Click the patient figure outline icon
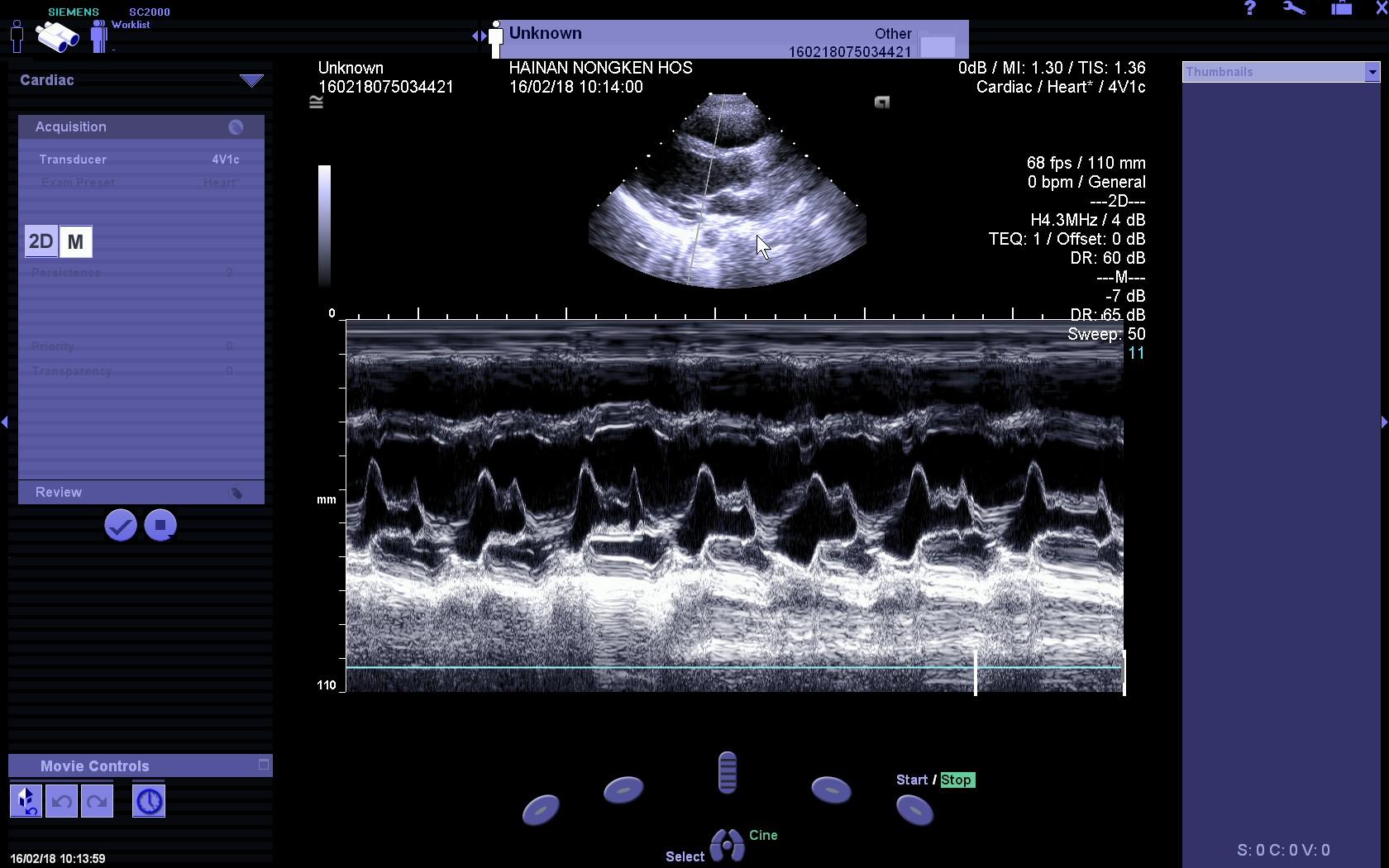Screen dimensions: 1389x868 (17, 36)
